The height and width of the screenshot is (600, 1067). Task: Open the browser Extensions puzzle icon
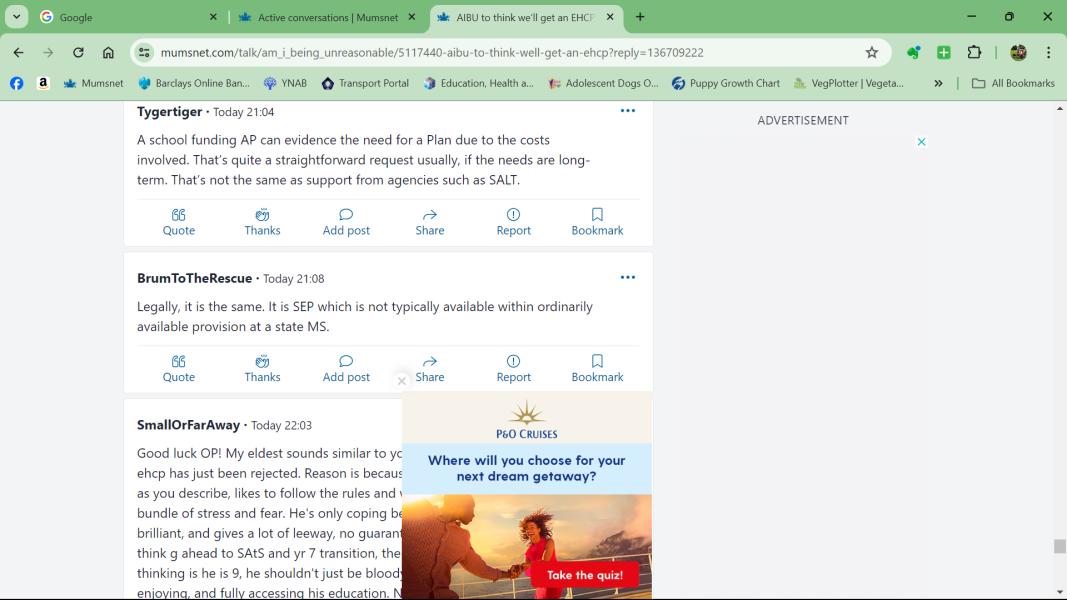point(974,53)
